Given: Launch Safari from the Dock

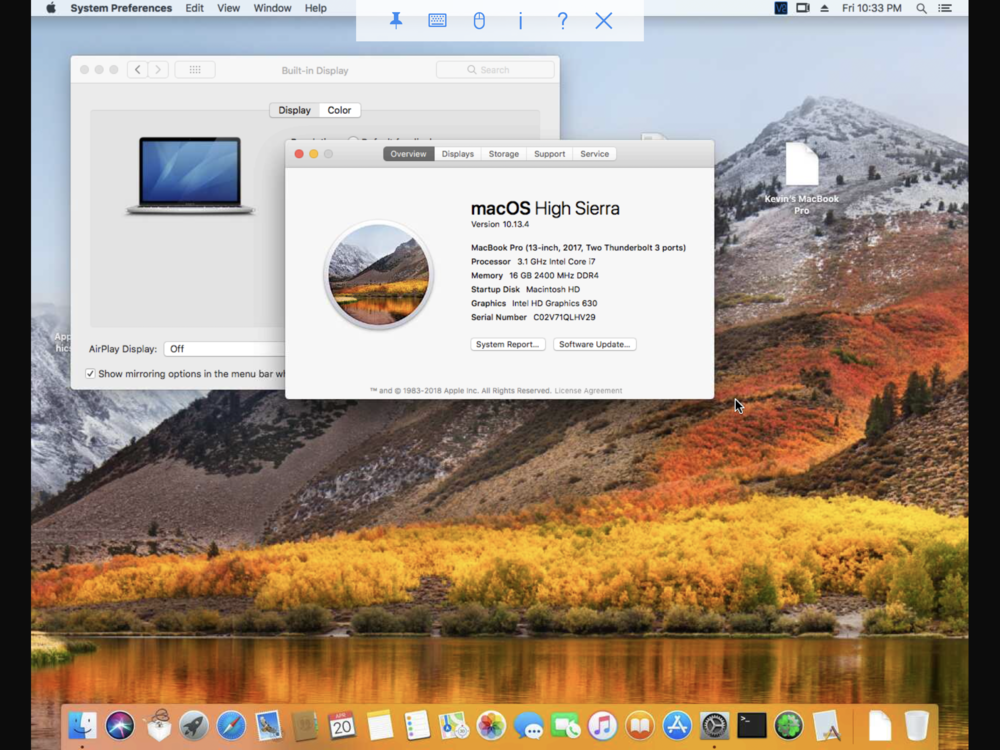Looking at the screenshot, I should (231, 726).
